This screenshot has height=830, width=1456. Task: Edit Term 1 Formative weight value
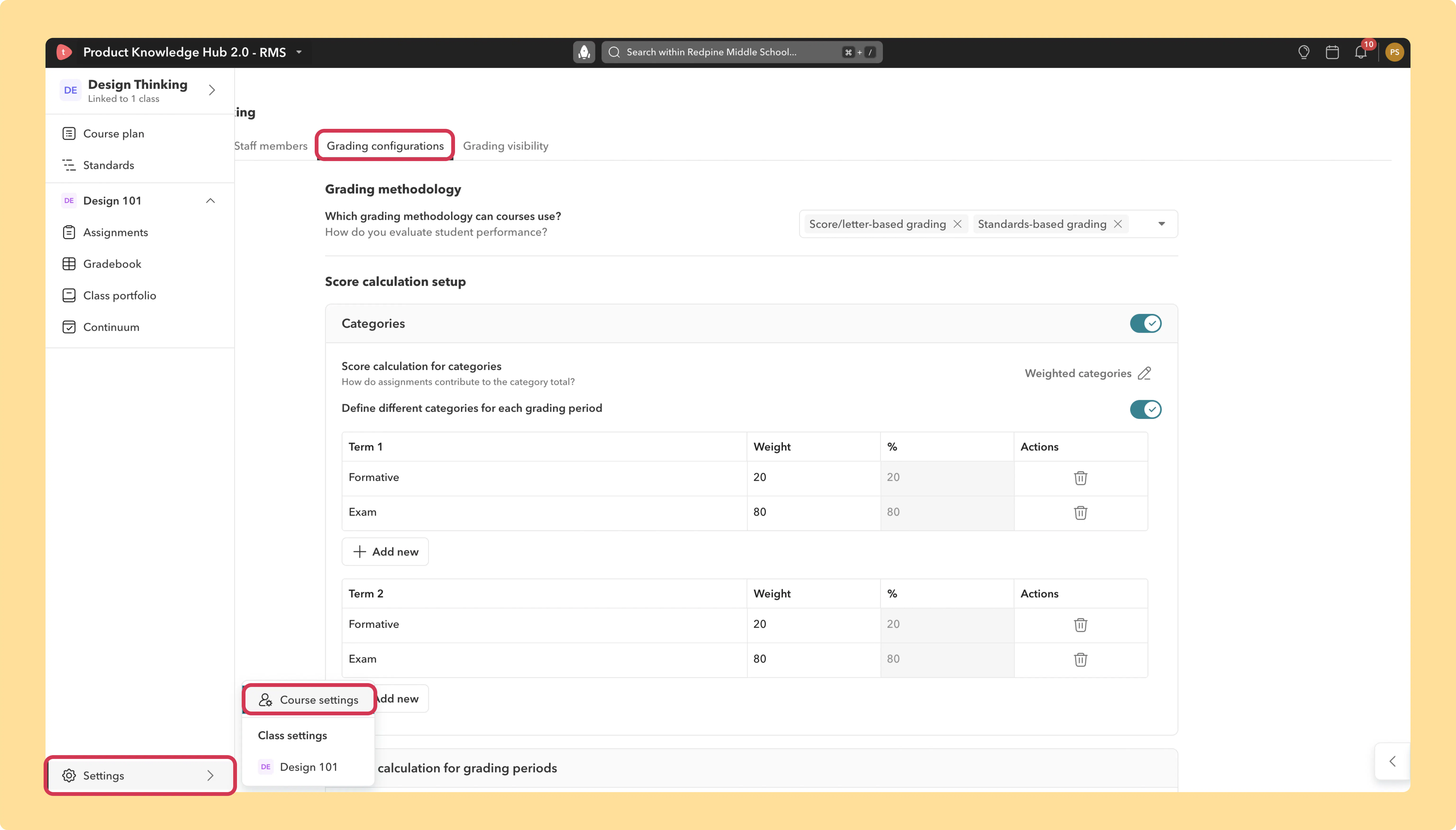pyautogui.click(x=813, y=478)
